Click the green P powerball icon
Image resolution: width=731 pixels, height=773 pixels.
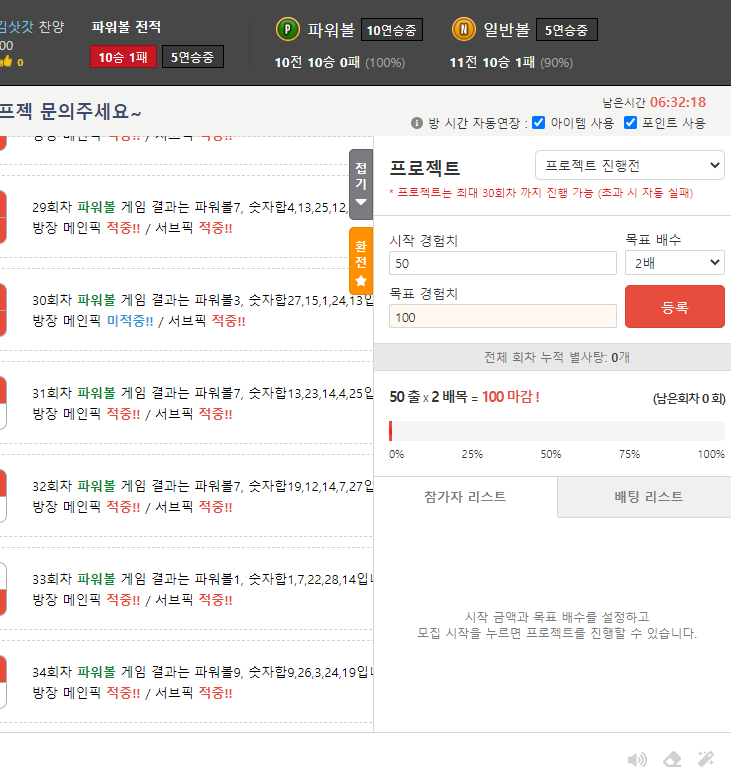click(x=288, y=30)
